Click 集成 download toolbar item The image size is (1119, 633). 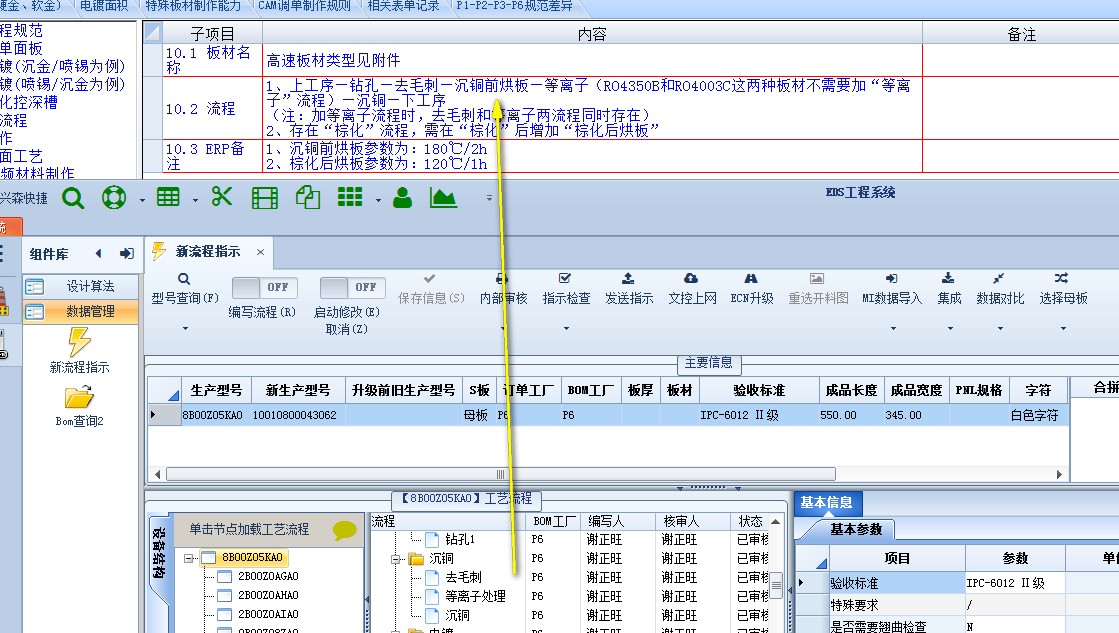[x=949, y=289]
